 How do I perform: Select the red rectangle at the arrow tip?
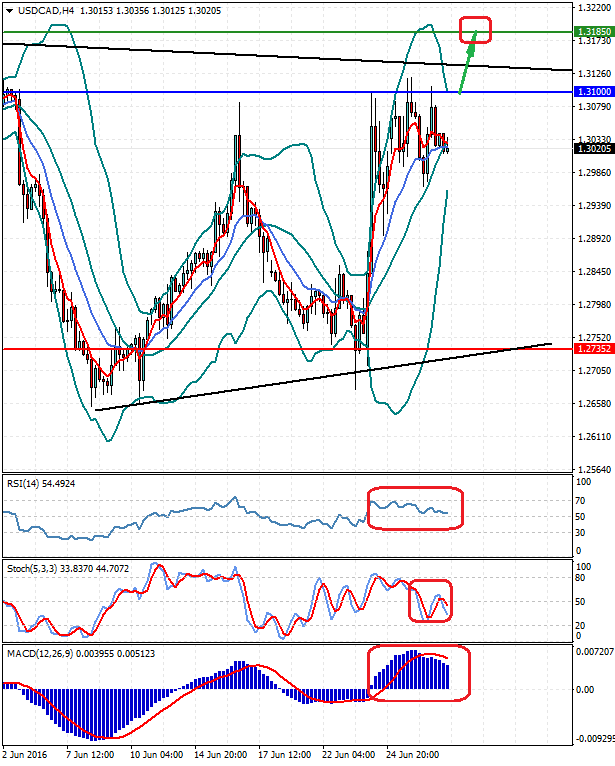coord(475,29)
